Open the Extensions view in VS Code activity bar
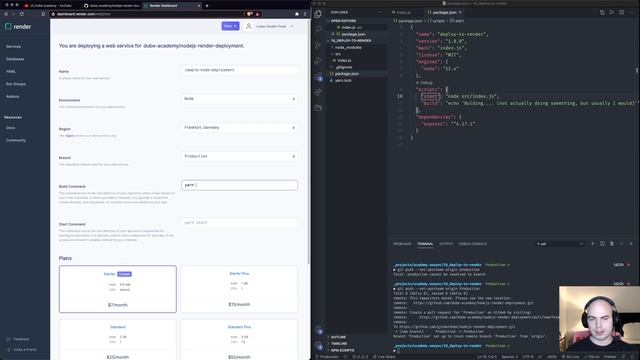The height and width of the screenshot is (360, 640). click(318, 77)
